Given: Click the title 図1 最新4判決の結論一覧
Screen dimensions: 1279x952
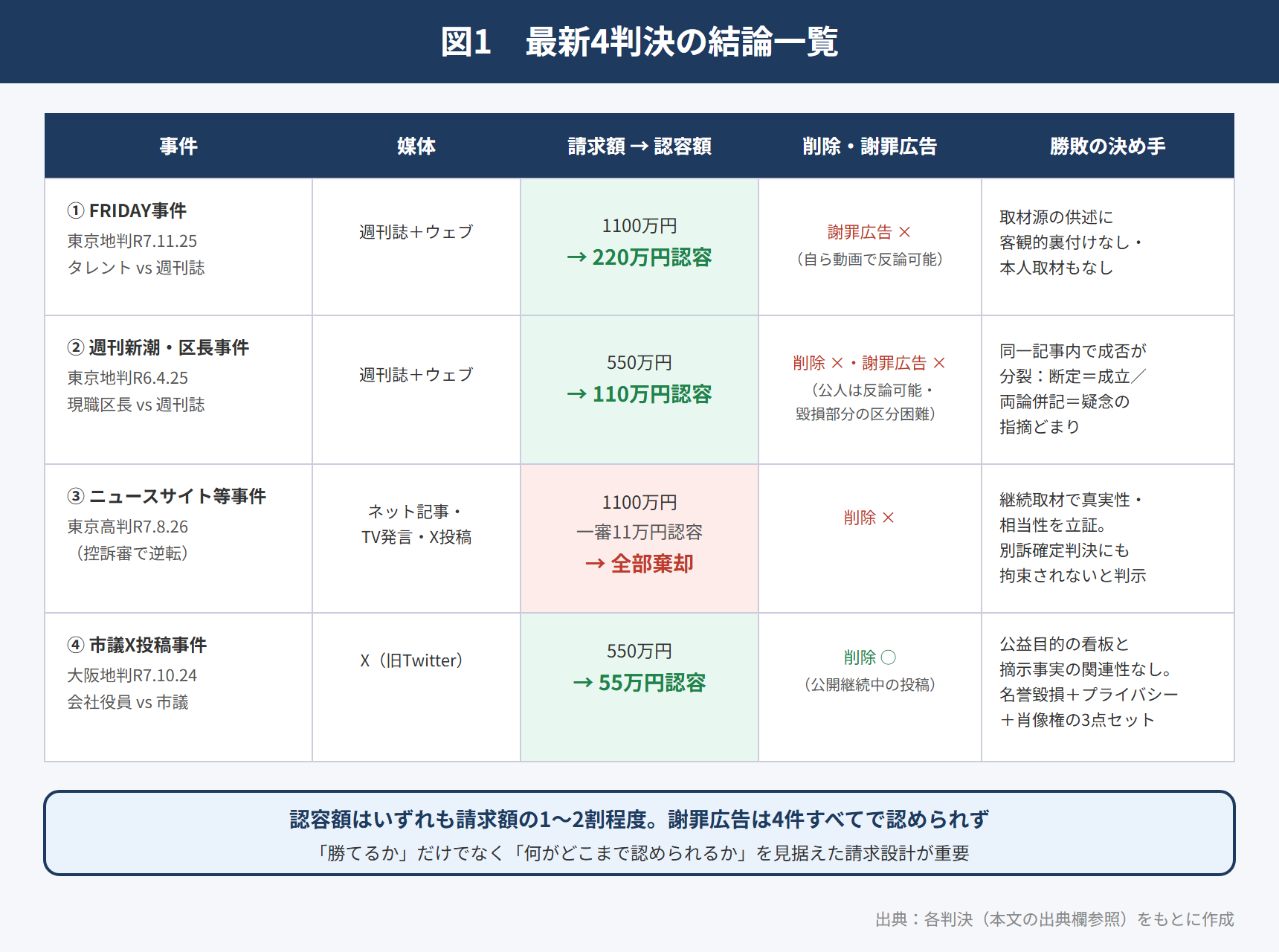Looking at the screenshot, I should (639, 42).
